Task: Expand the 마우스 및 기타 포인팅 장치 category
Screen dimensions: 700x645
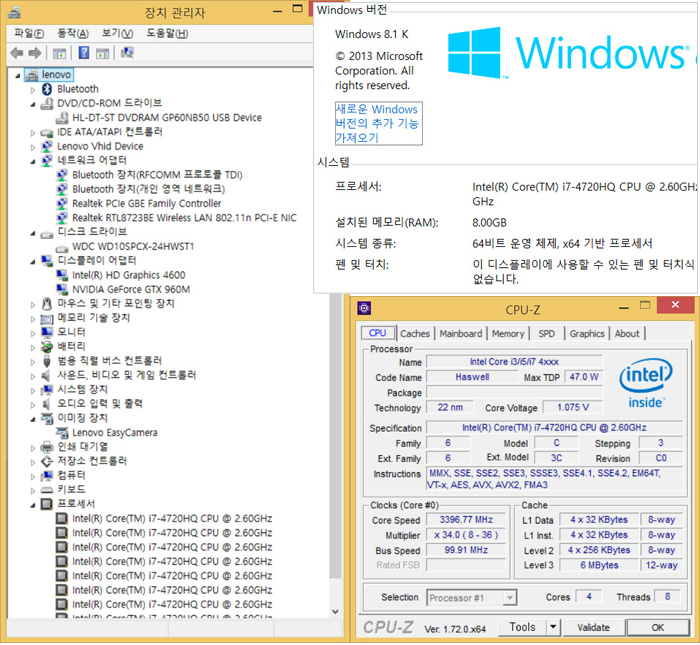Action: click(x=33, y=304)
